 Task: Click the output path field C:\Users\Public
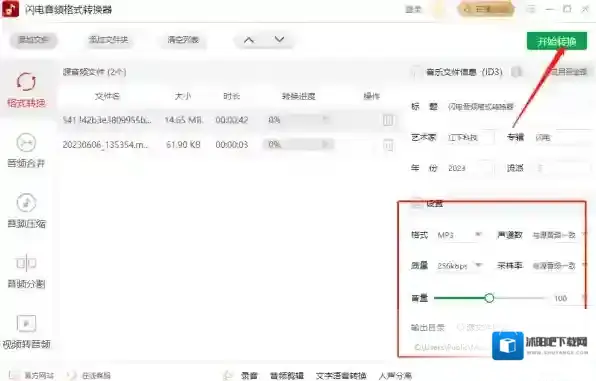pos(452,348)
